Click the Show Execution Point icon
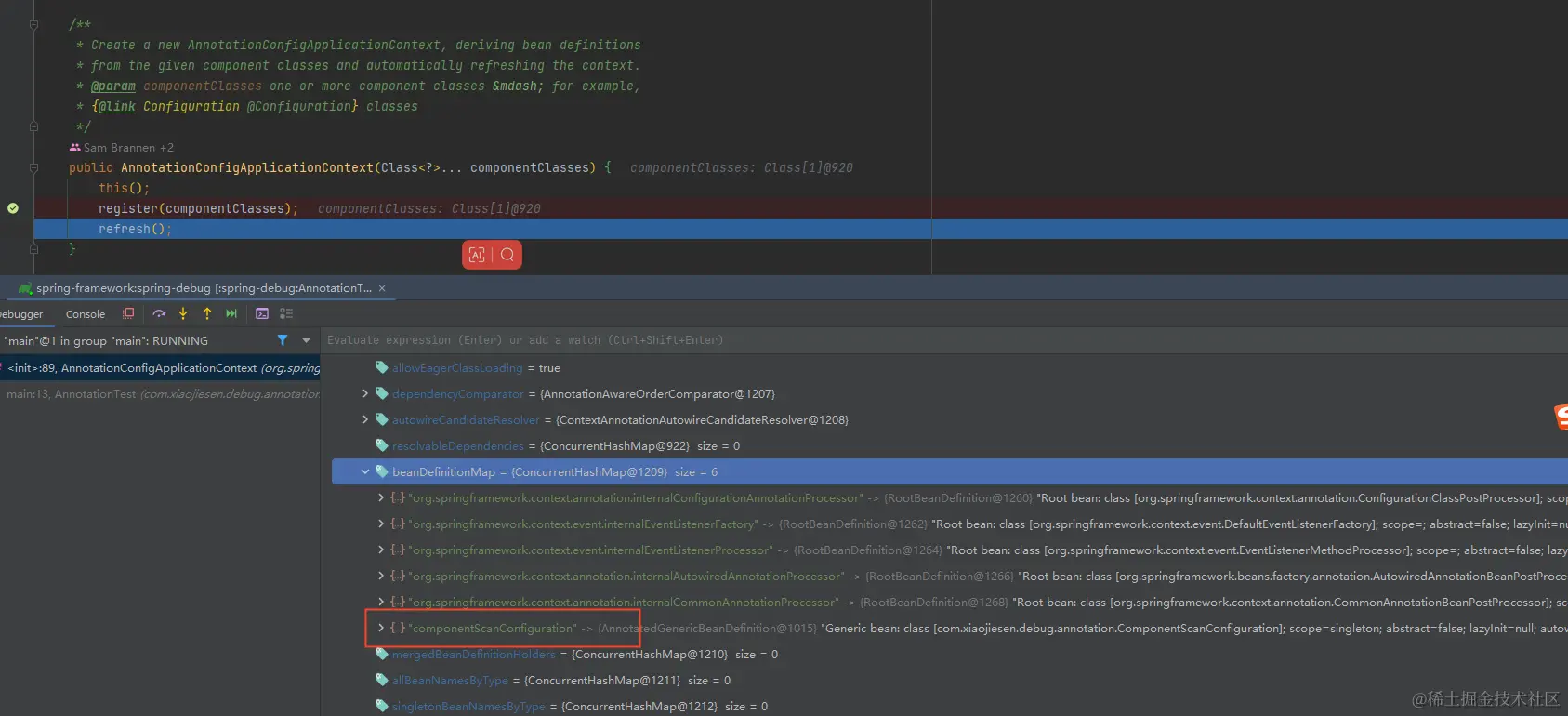Image resolution: width=1568 pixels, height=716 pixels. coord(128,313)
